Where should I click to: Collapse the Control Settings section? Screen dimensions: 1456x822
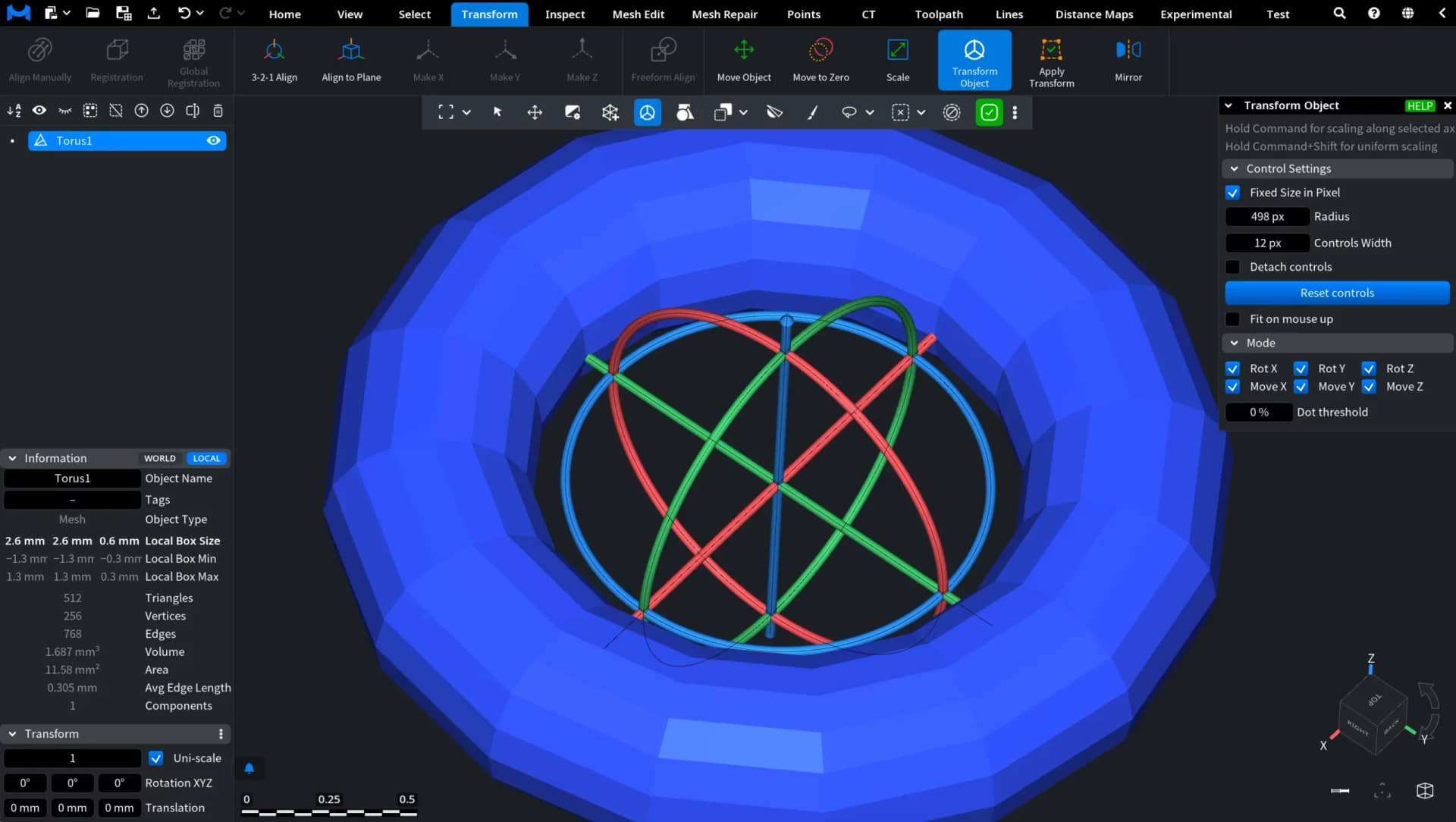click(x=1234, y=168)
